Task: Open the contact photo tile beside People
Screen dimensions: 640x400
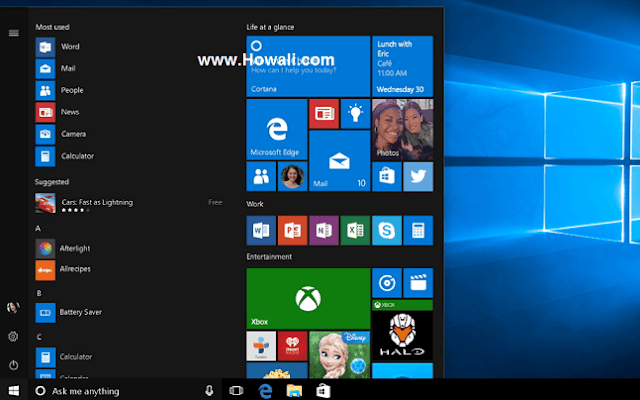Action: click(x=293, y=176)
